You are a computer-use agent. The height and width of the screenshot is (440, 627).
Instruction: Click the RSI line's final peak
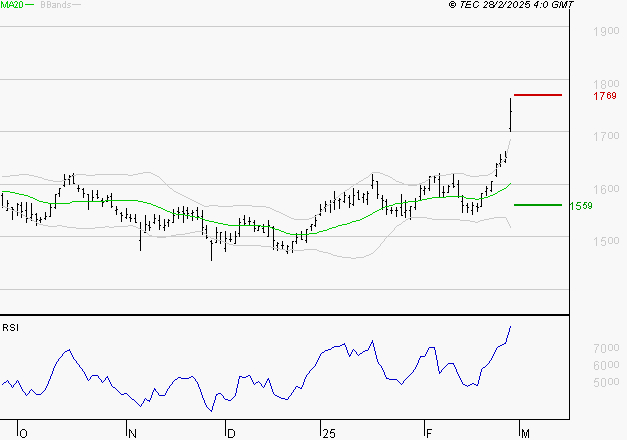click(x=510, y=327)
